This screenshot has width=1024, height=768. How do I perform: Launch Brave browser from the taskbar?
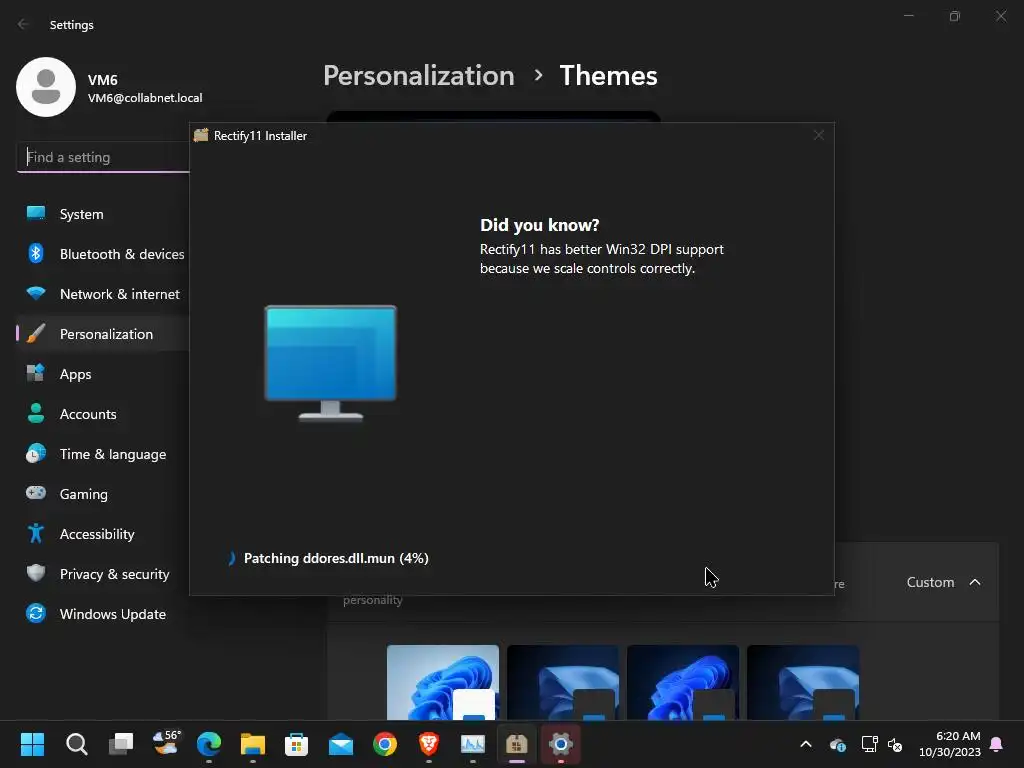point(428,744)
